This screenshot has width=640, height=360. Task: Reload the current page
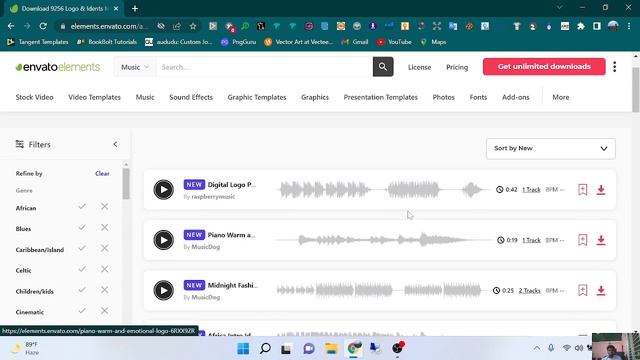pos(43,26)
